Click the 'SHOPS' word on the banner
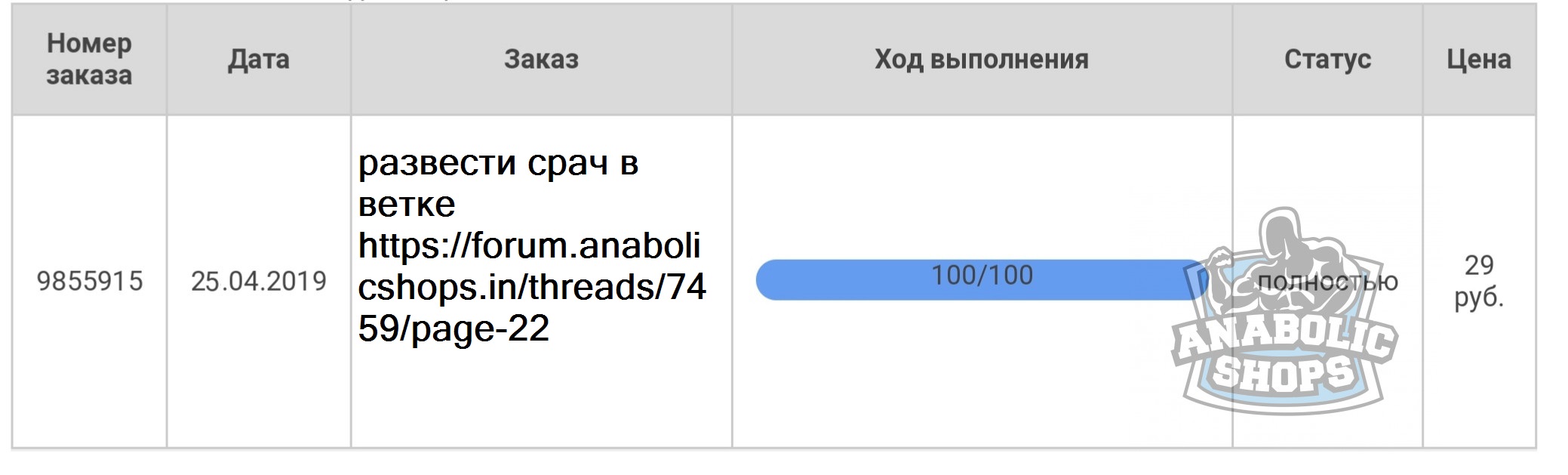 point(1284,374)
